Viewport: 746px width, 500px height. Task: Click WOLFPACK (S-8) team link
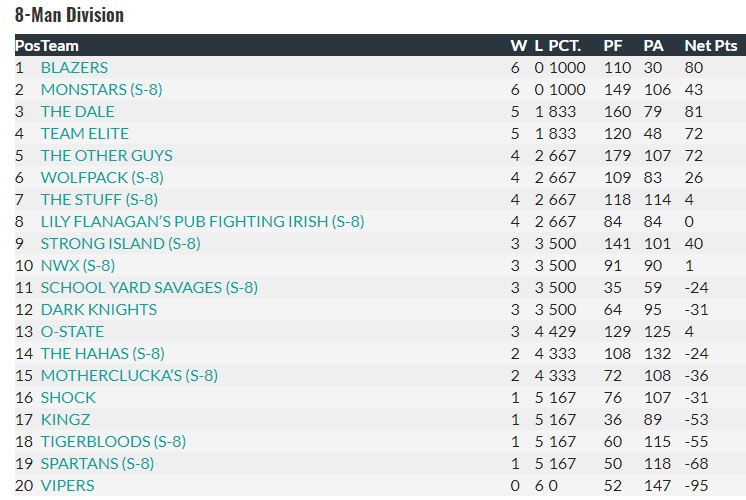point(102,177)
